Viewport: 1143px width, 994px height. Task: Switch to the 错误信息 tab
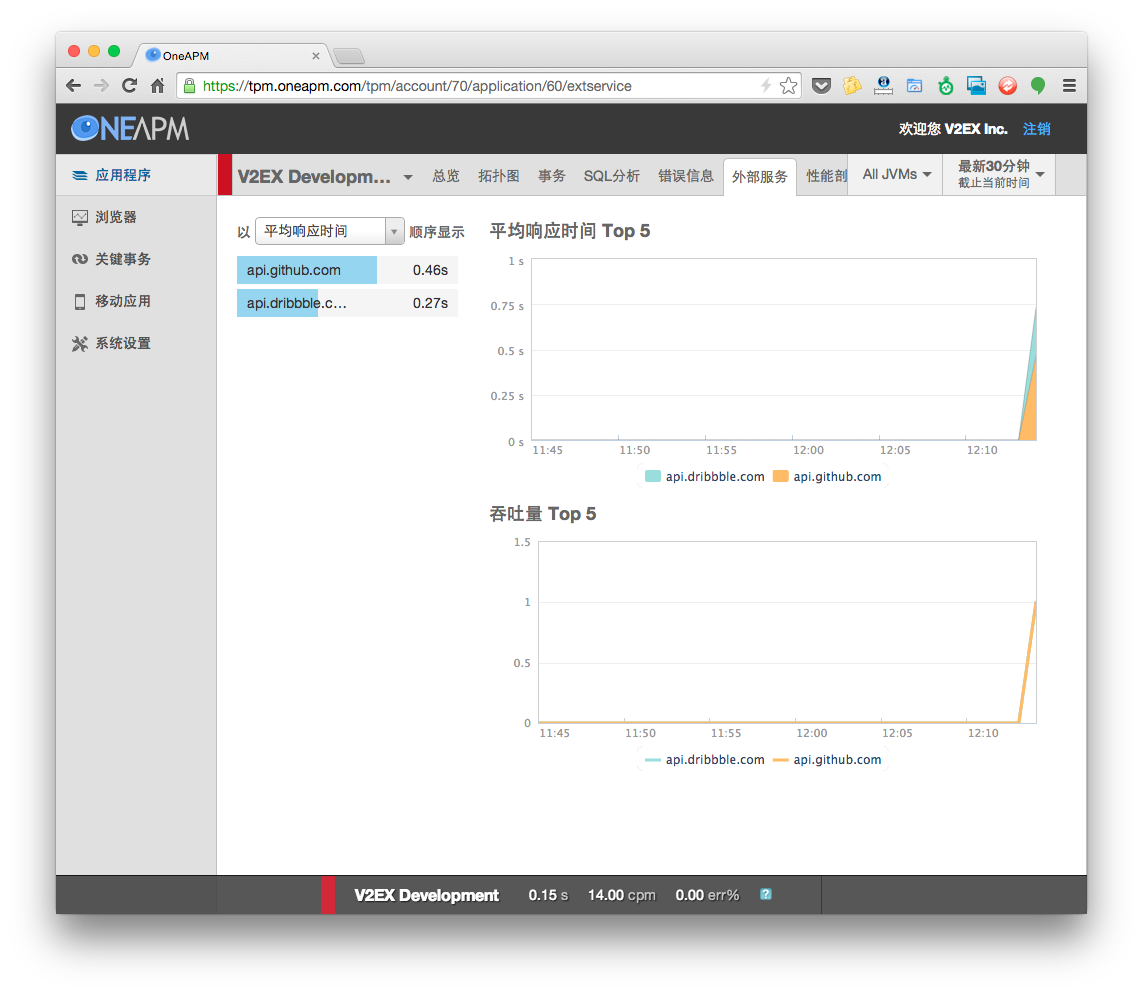point(686,176)
